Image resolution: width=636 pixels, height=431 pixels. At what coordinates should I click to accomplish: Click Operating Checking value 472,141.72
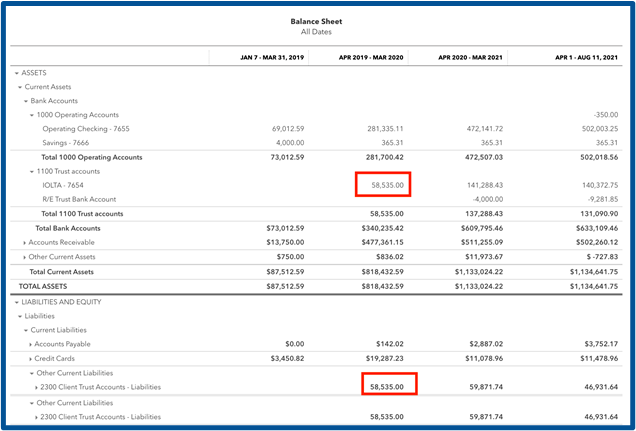click(485, 129)
